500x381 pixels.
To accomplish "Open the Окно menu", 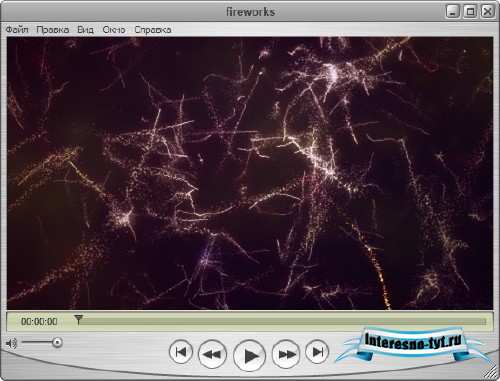I will tap(114, 30).
